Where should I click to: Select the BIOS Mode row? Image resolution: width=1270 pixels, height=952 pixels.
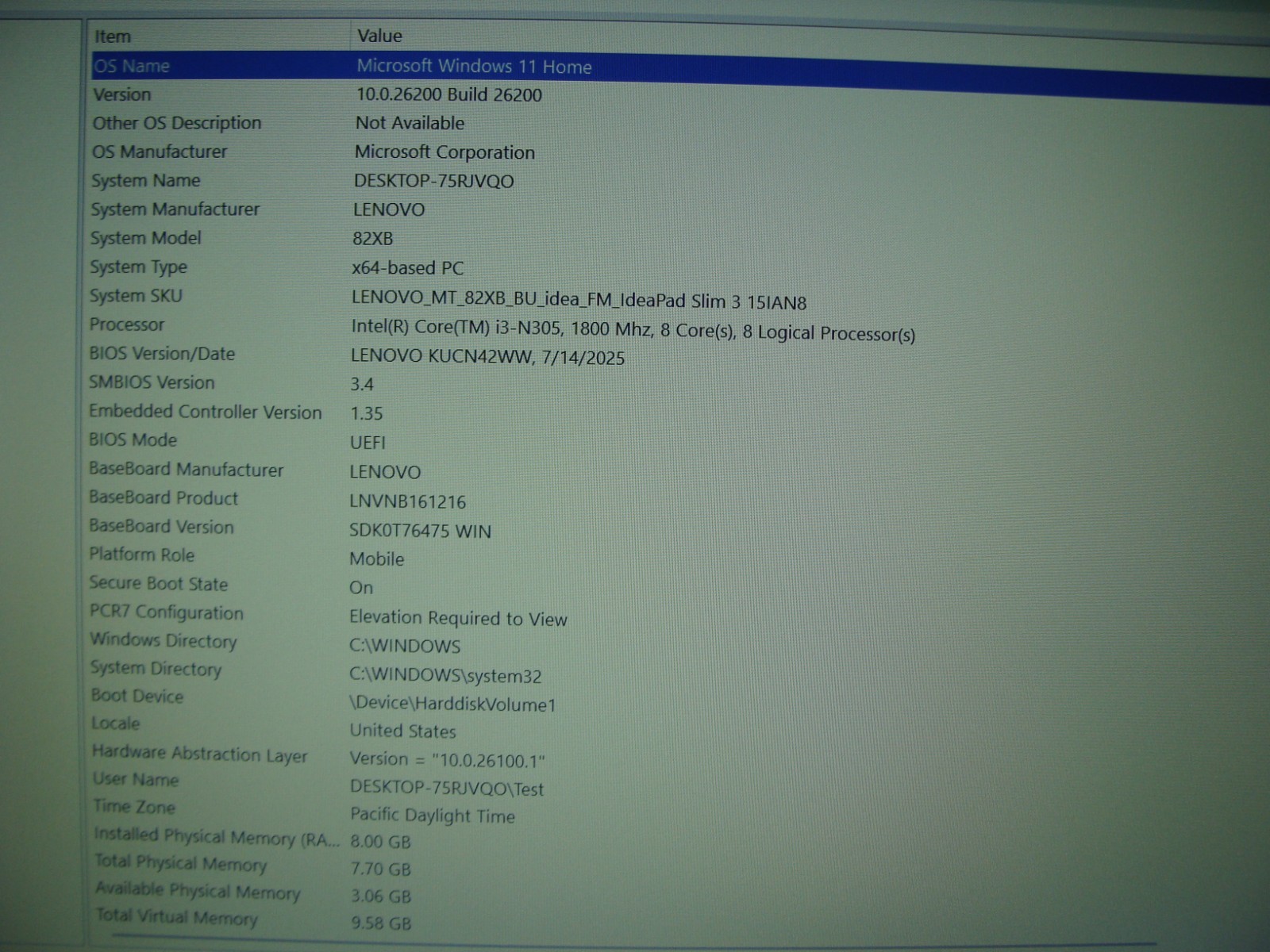tap(133, 440)
